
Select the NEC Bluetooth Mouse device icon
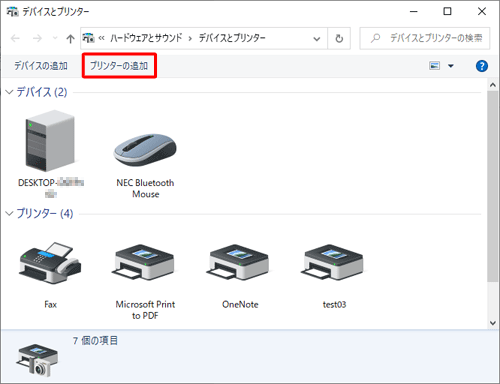[145, 150]
